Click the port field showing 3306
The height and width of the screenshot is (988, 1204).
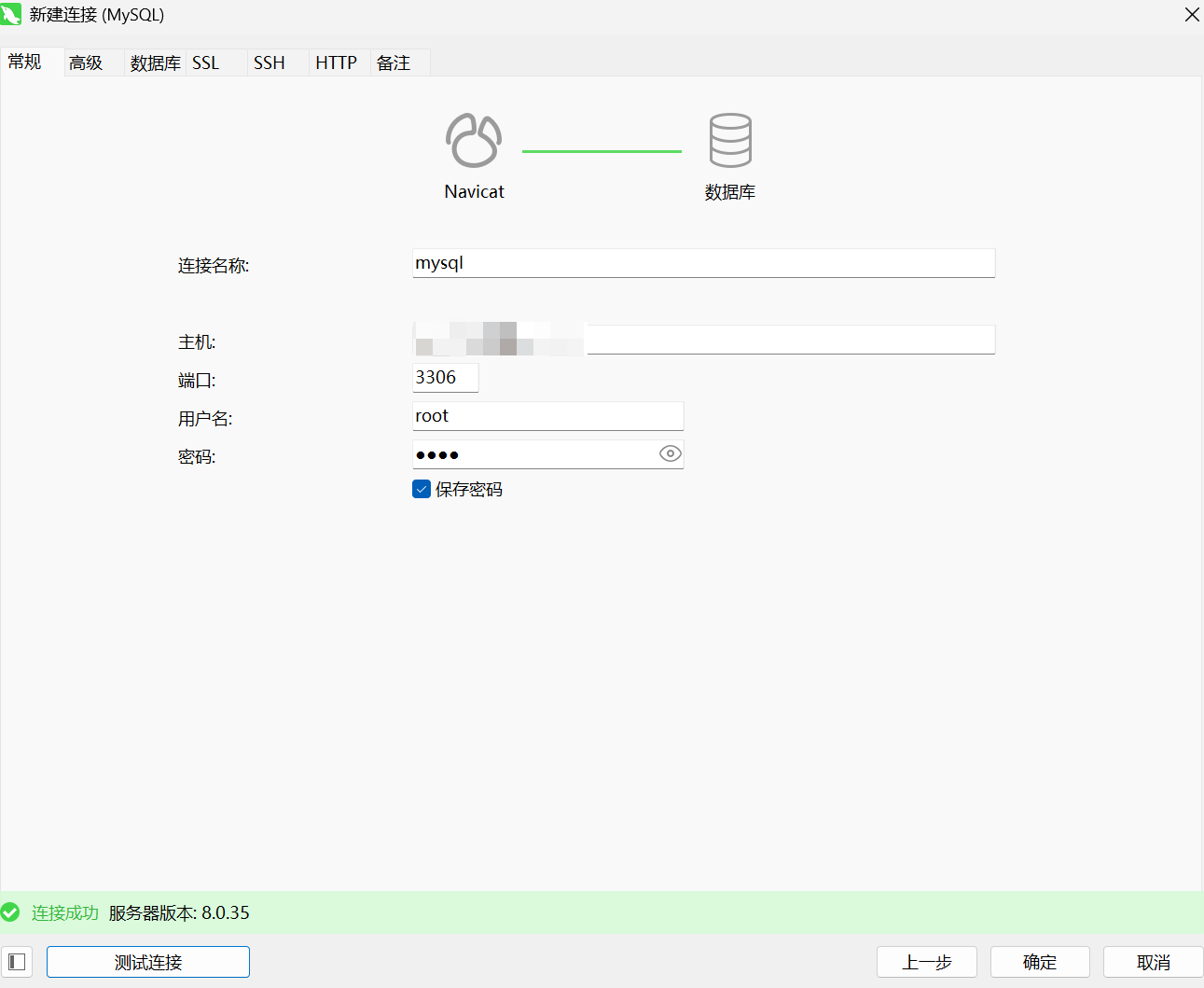(445, 378)
